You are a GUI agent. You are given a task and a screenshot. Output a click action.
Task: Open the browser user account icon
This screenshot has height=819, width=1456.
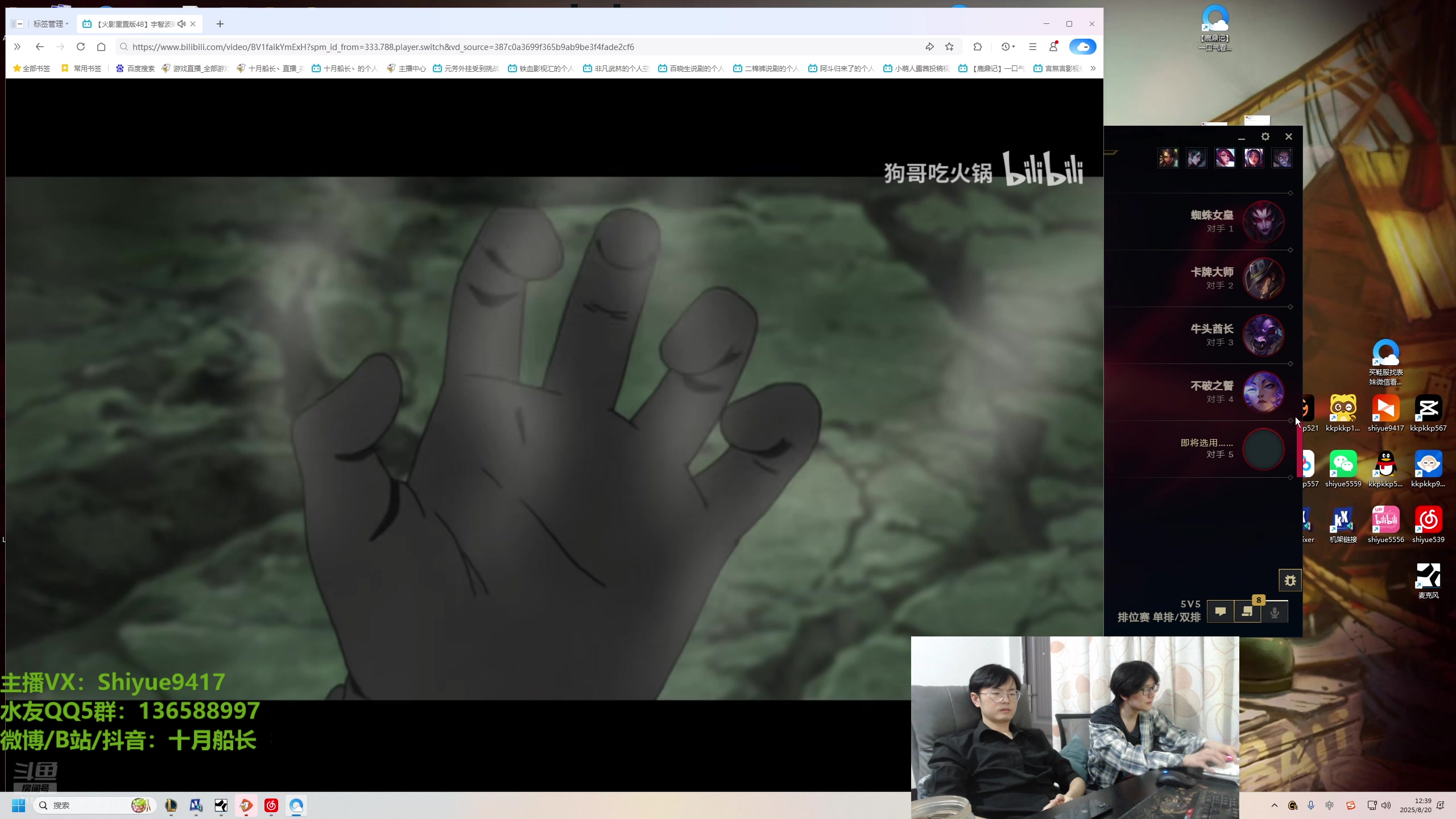[1053, 47]
